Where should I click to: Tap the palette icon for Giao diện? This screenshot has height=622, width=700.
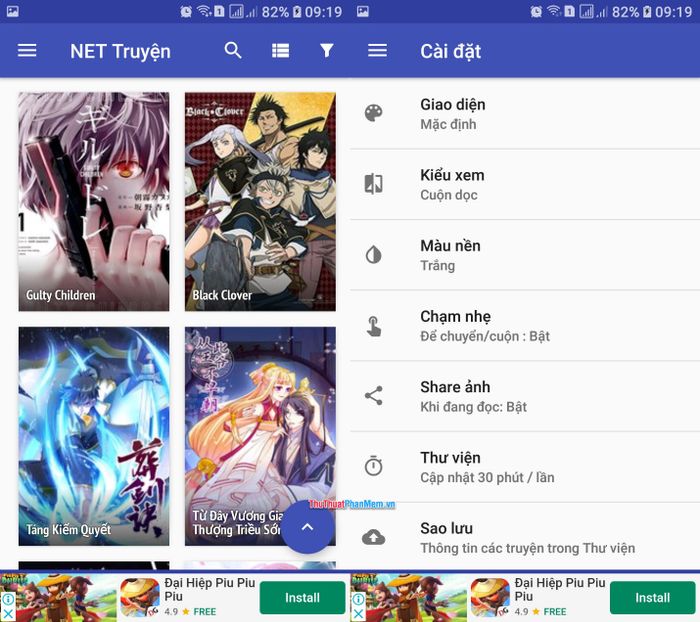(x=374, y=113)
